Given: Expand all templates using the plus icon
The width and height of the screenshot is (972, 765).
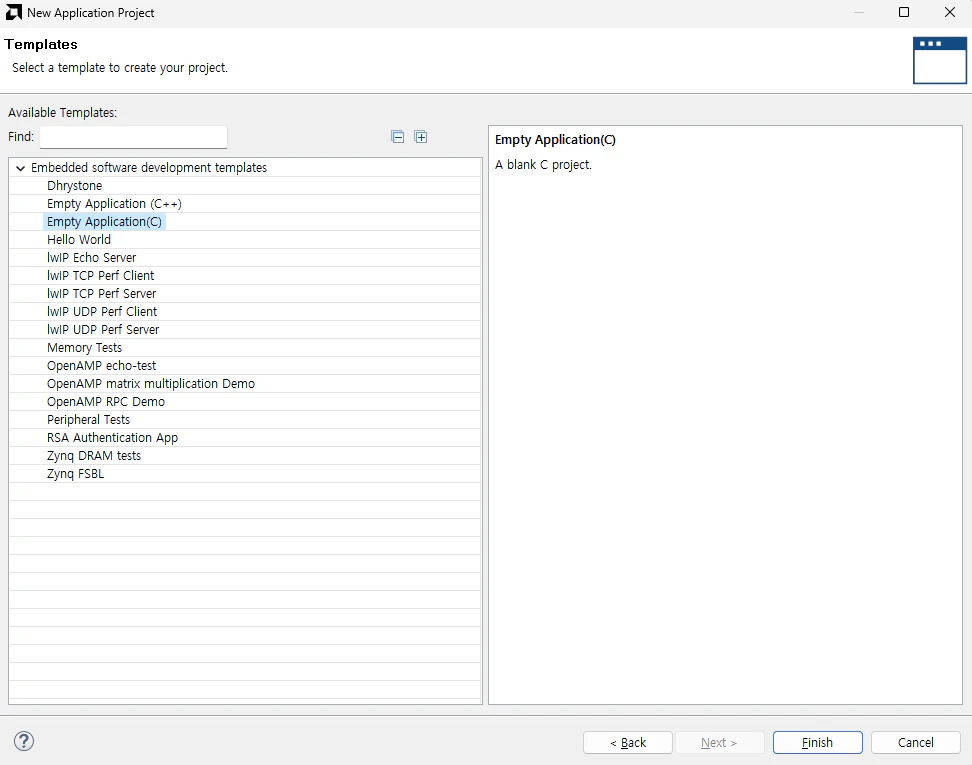Looking at the screenshot, I should 421,136.
